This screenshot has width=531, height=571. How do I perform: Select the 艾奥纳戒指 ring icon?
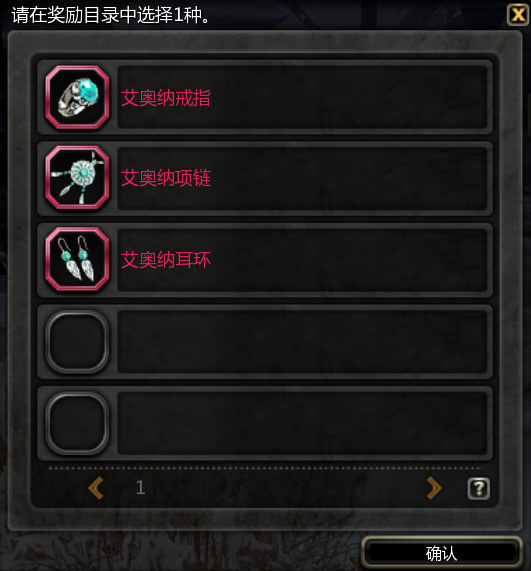(x=77, y=97)
